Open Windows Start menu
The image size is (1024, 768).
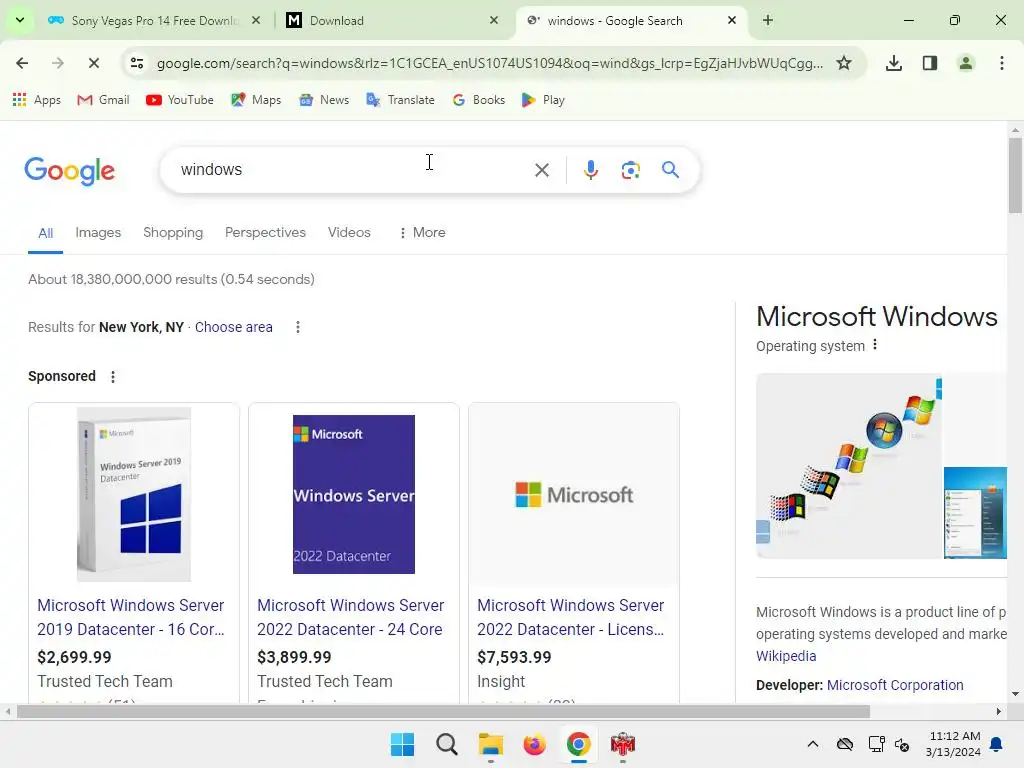(402, 744)
